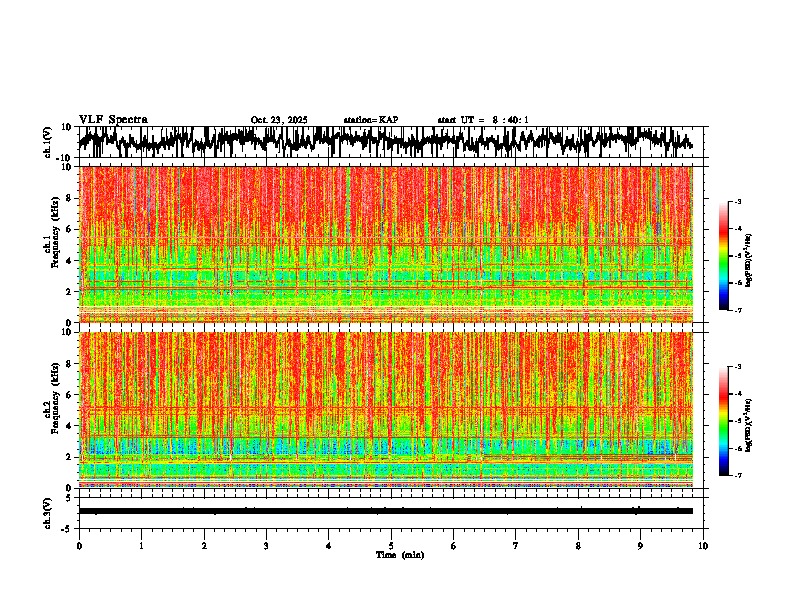Click the "Time (min)" x-axis label
792x612 pixels.
coord(400,555)
